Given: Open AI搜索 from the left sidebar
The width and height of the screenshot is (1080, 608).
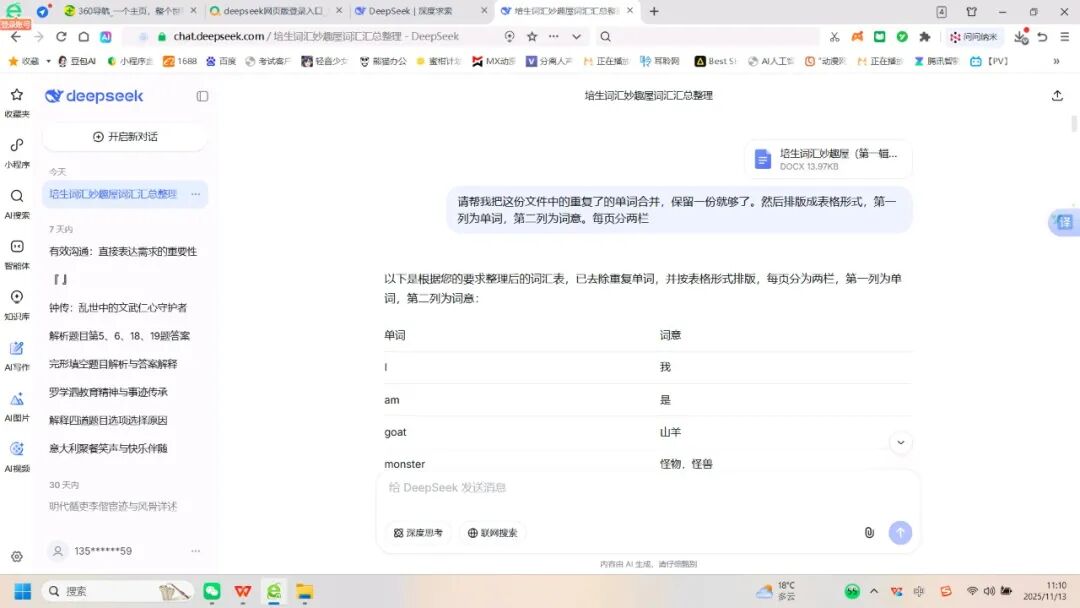Looking at the screenshot, I should 17,205.
